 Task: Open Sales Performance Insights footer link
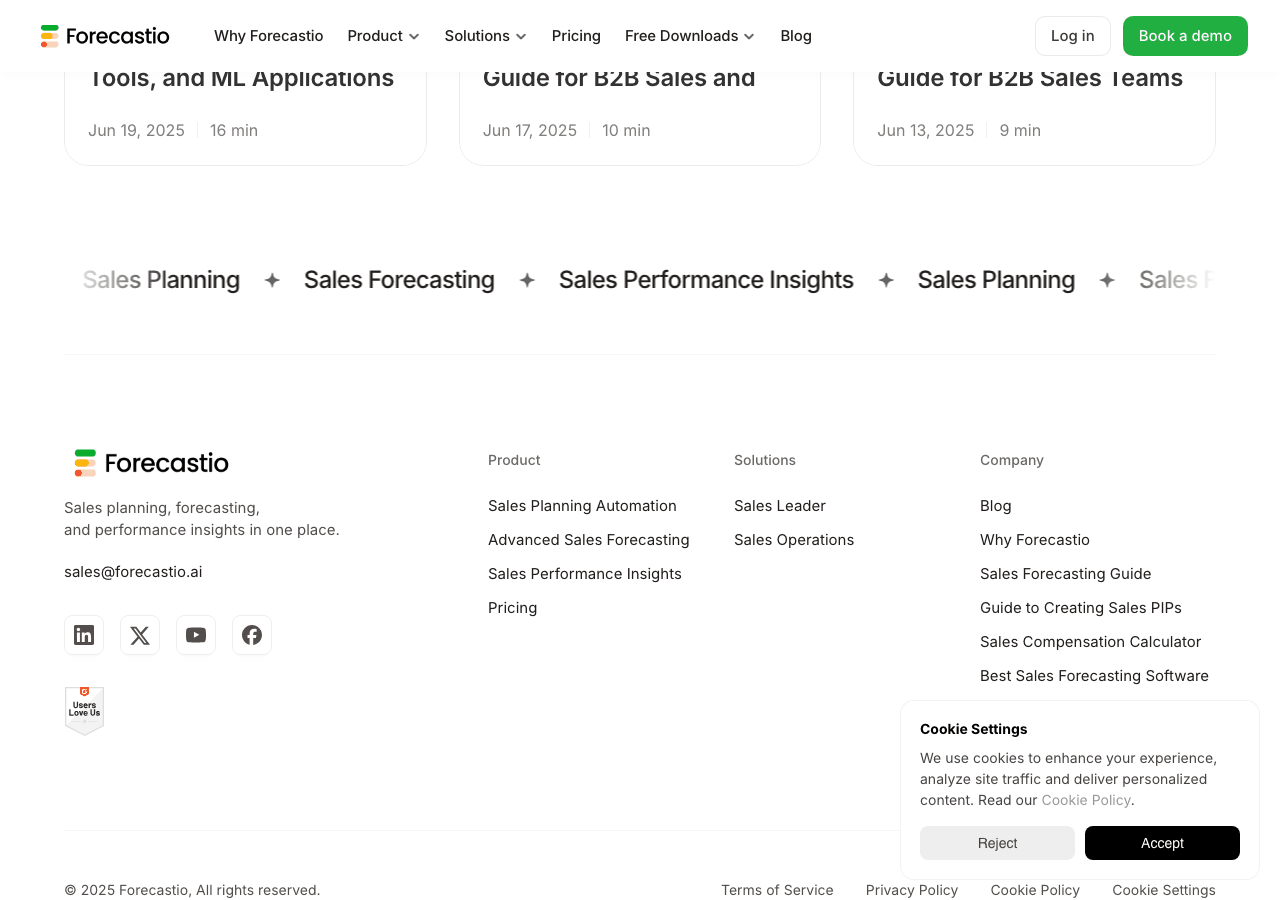(x=585, y=574)
